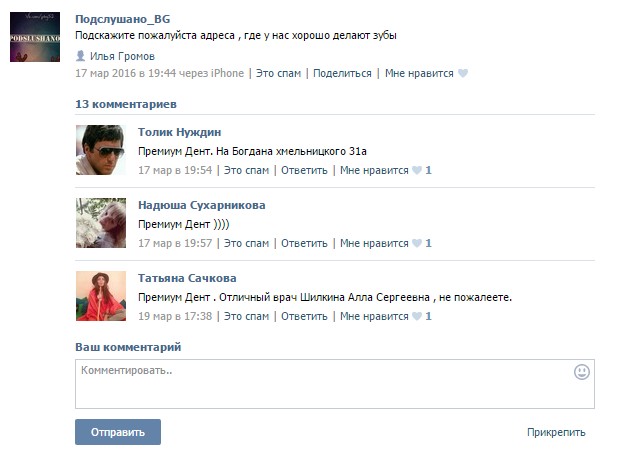The width and height of the screenshot is (619, 461).
Task: Reply to Толик Нуждин's comment with Ответить
Action: [x=304, y=171]
